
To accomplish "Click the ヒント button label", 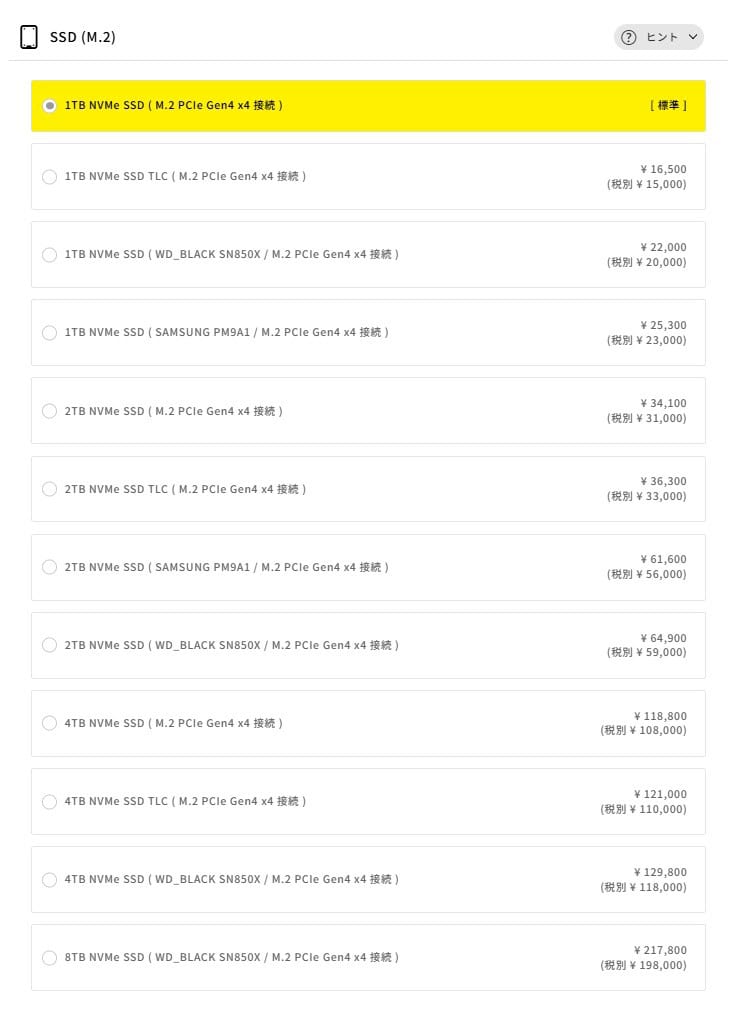I will [x=662, y=38].
